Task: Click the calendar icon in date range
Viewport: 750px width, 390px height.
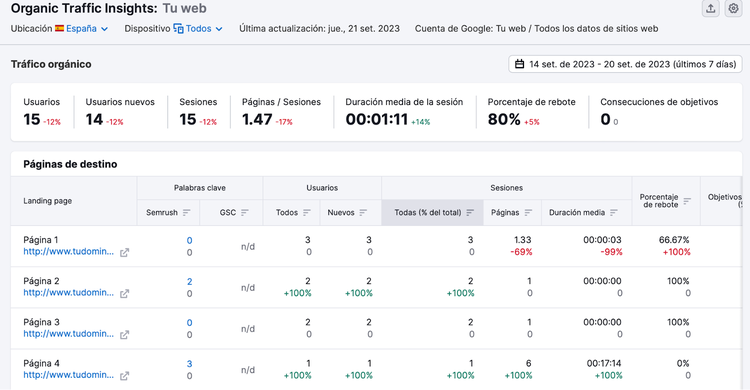Action: coord(519,64)
